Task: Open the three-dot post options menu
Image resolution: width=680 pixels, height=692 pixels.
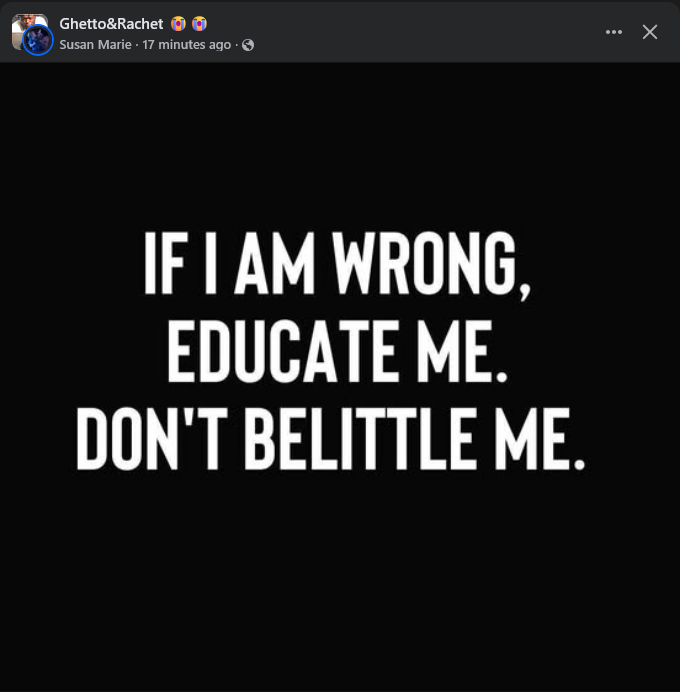Action: coord(614,32)
